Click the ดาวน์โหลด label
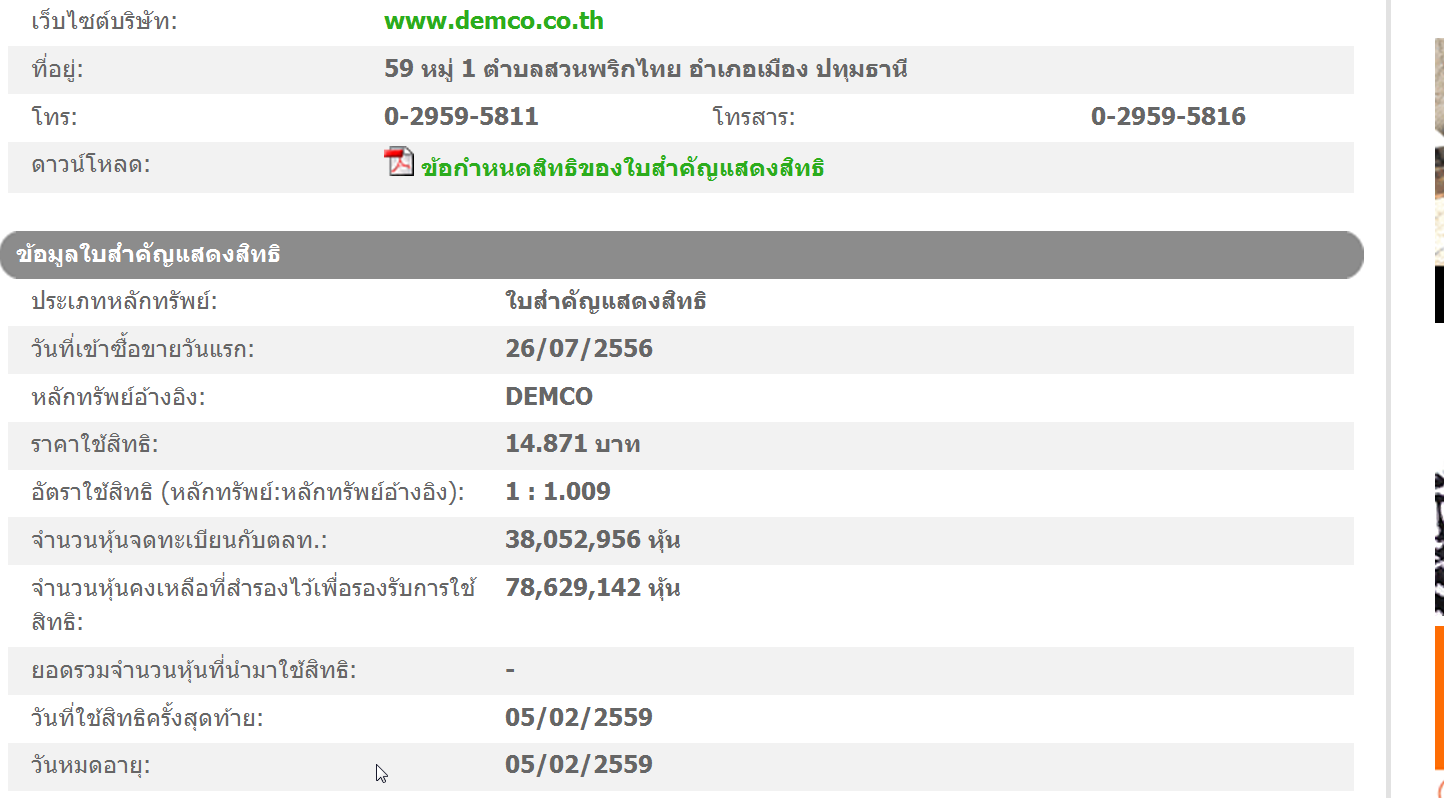 (90, 165)
